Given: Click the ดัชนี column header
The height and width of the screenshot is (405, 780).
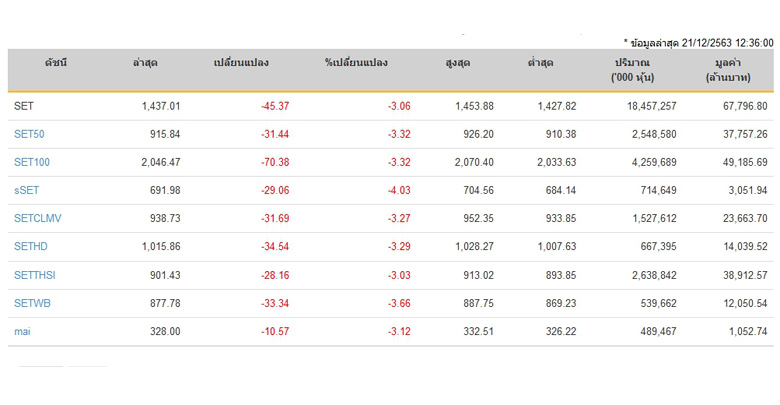Looking at the screenshot, I should 55,63.
